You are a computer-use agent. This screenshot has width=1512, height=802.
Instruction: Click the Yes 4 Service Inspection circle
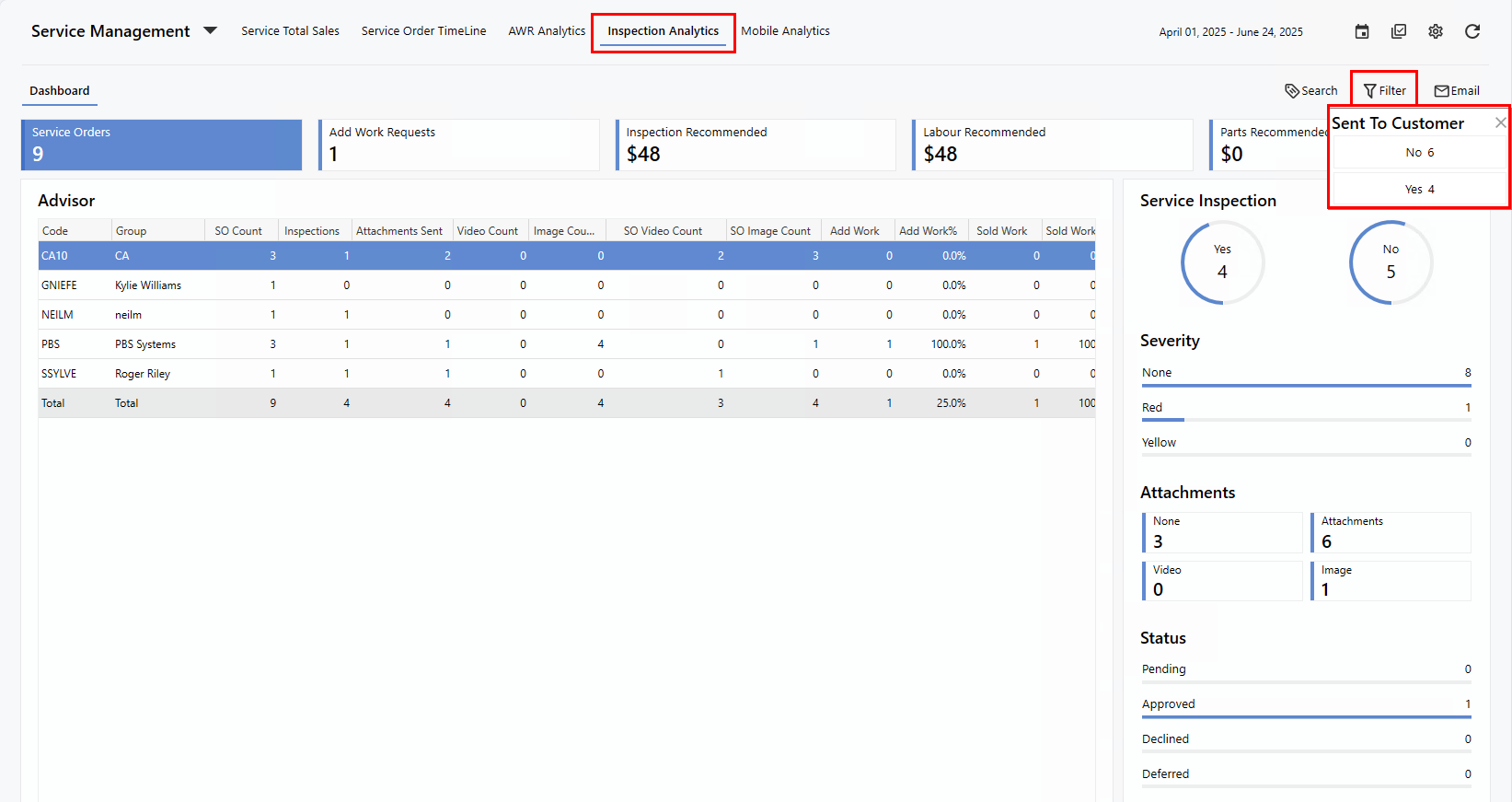click(x=1222, y=263)
